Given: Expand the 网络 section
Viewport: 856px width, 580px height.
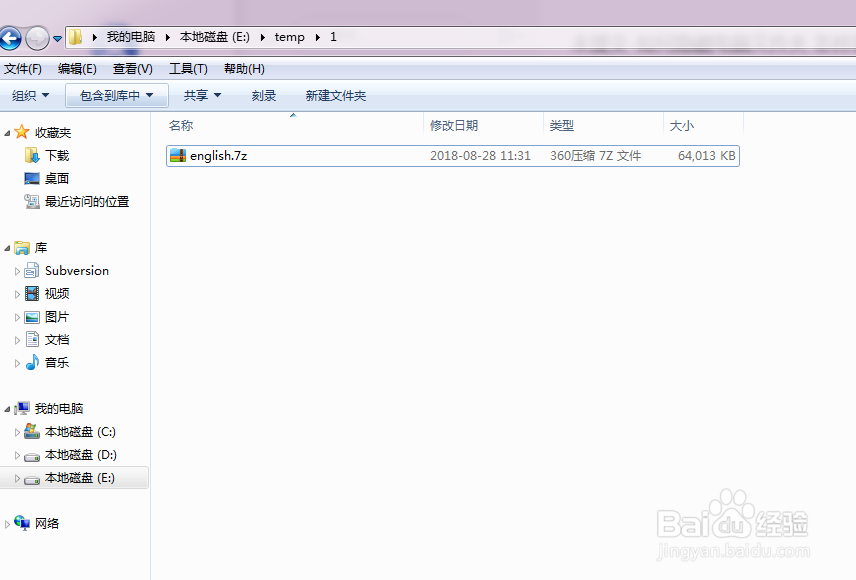Looking at the screenshot, I should [x=7, y=524].
